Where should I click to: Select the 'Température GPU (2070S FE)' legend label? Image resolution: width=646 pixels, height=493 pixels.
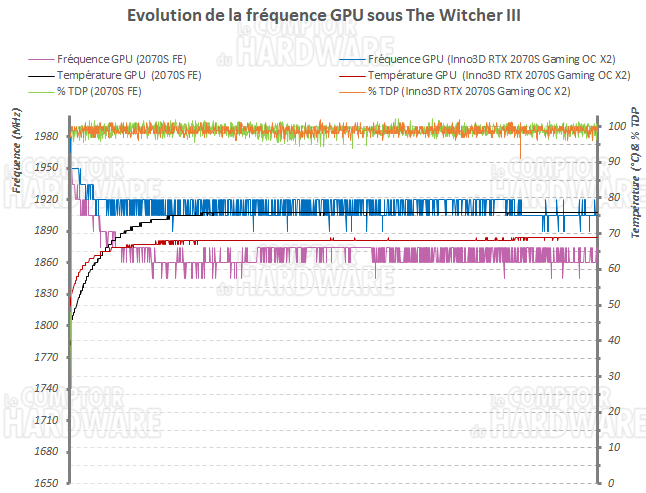pyautogui.click(x=131, y=75)
